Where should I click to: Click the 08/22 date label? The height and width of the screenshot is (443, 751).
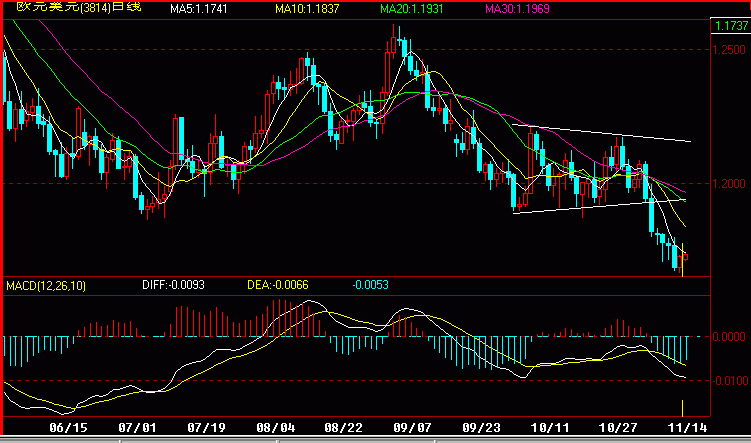(x=343, y=428)
